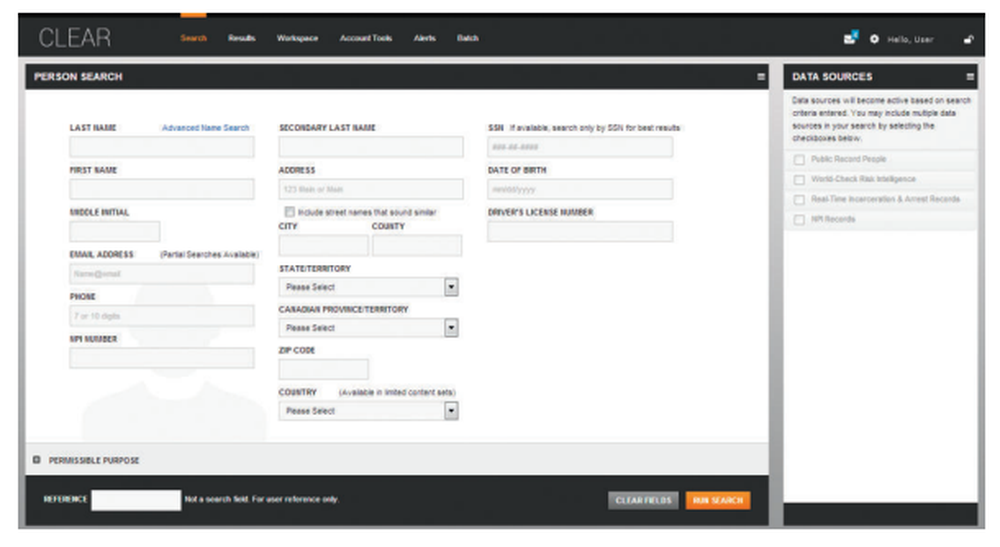This screenshot has height=547, width=1000.
Task: Focus the Zip Code field
Action: (x=323, y=369)
